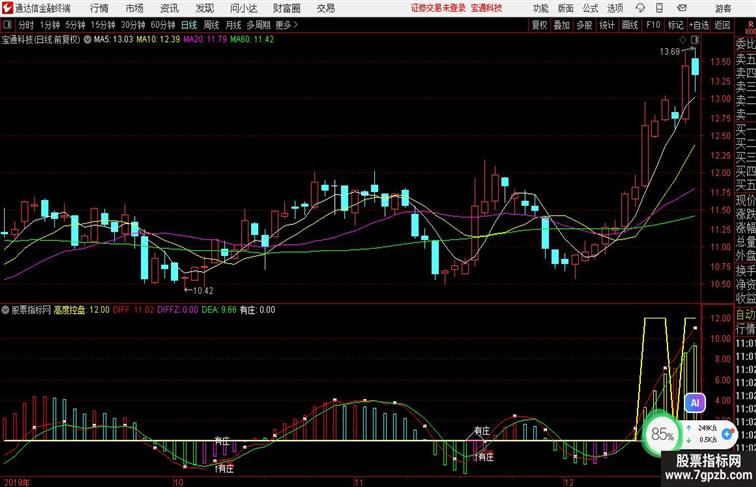This screenshot has width=756, height=487.
Task: Click the 13.69 high price label
Action: coord(670,52)
